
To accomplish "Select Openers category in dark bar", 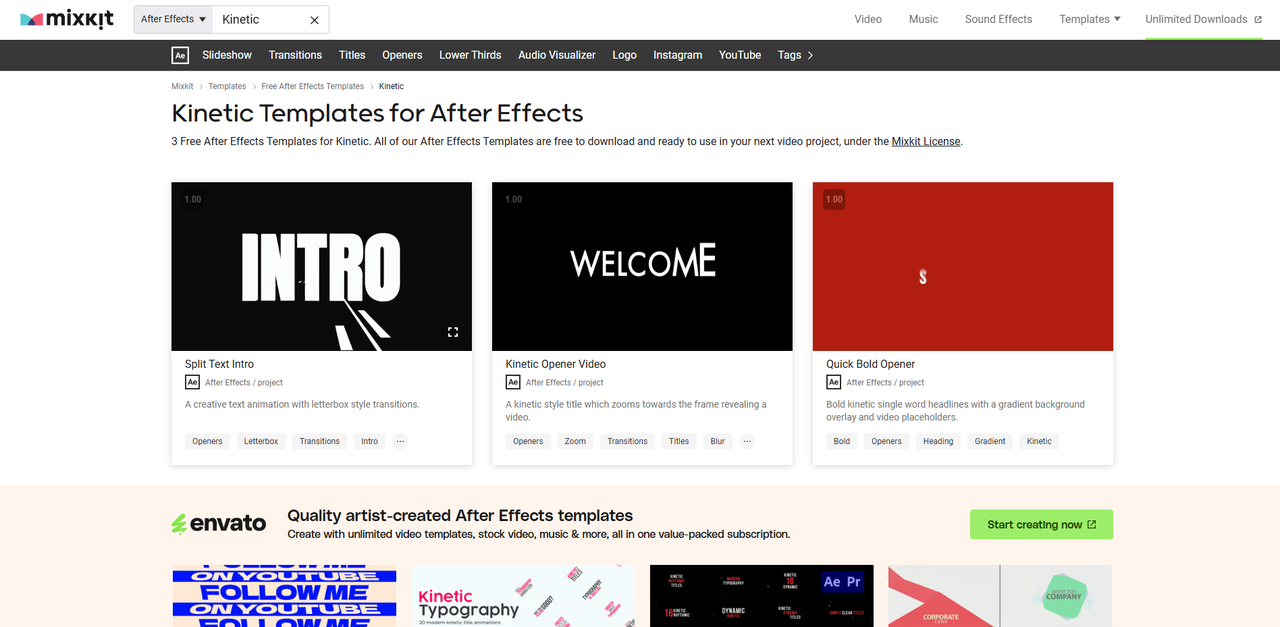I will 402,55.
